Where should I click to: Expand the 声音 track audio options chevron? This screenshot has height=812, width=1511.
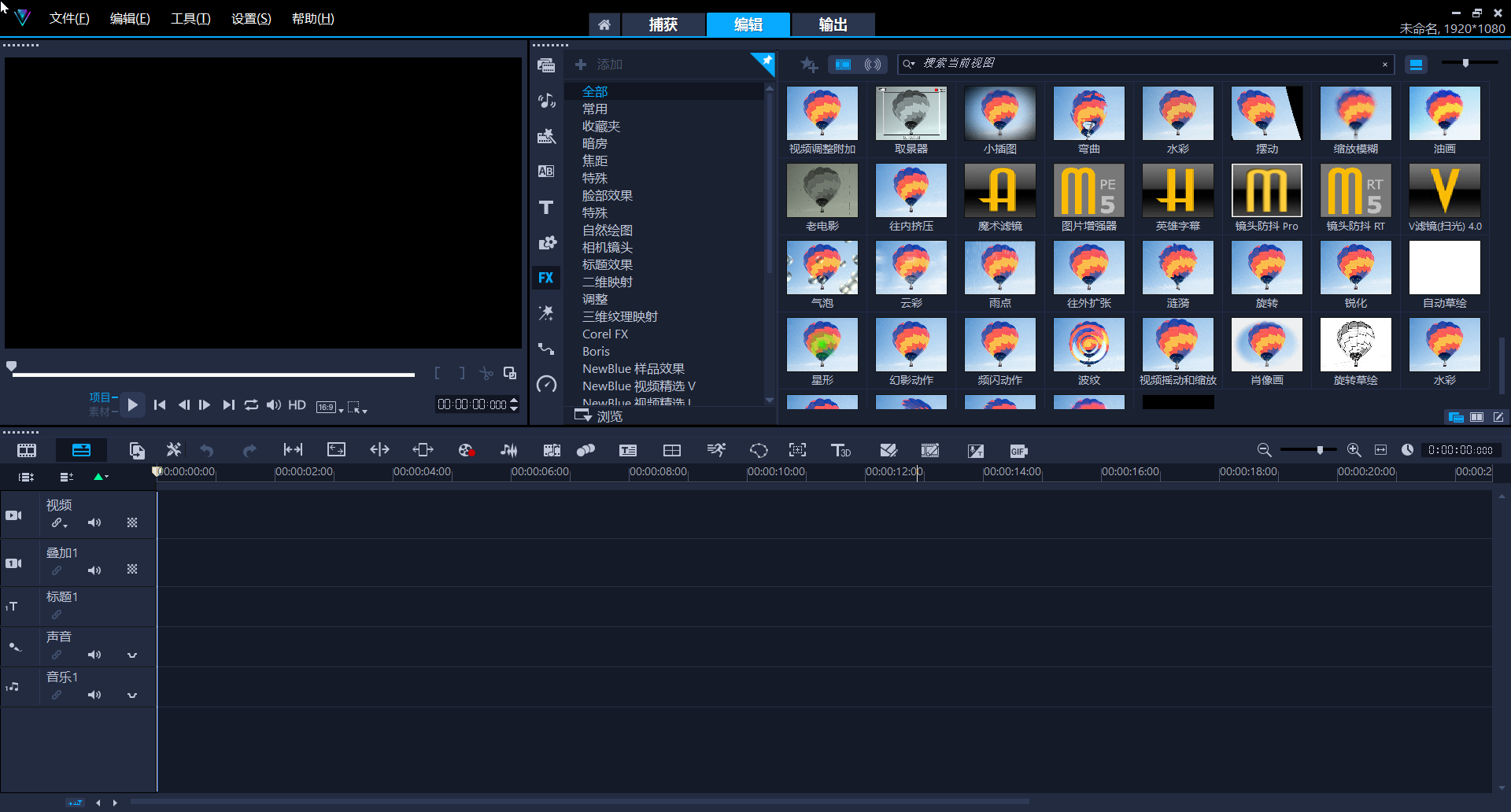click(x=132, y=655)
